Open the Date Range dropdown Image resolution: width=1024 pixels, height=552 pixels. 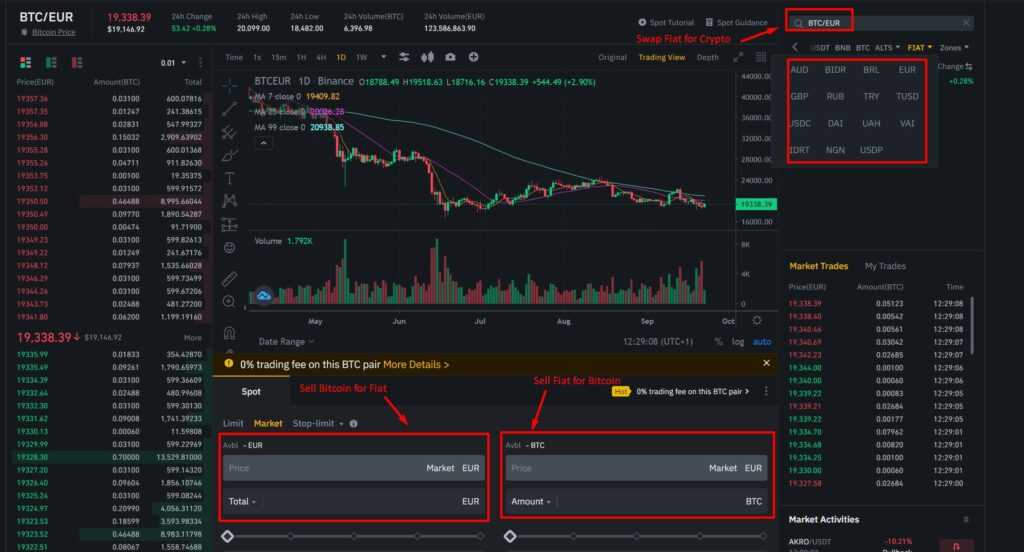click(x=290, y=341)
